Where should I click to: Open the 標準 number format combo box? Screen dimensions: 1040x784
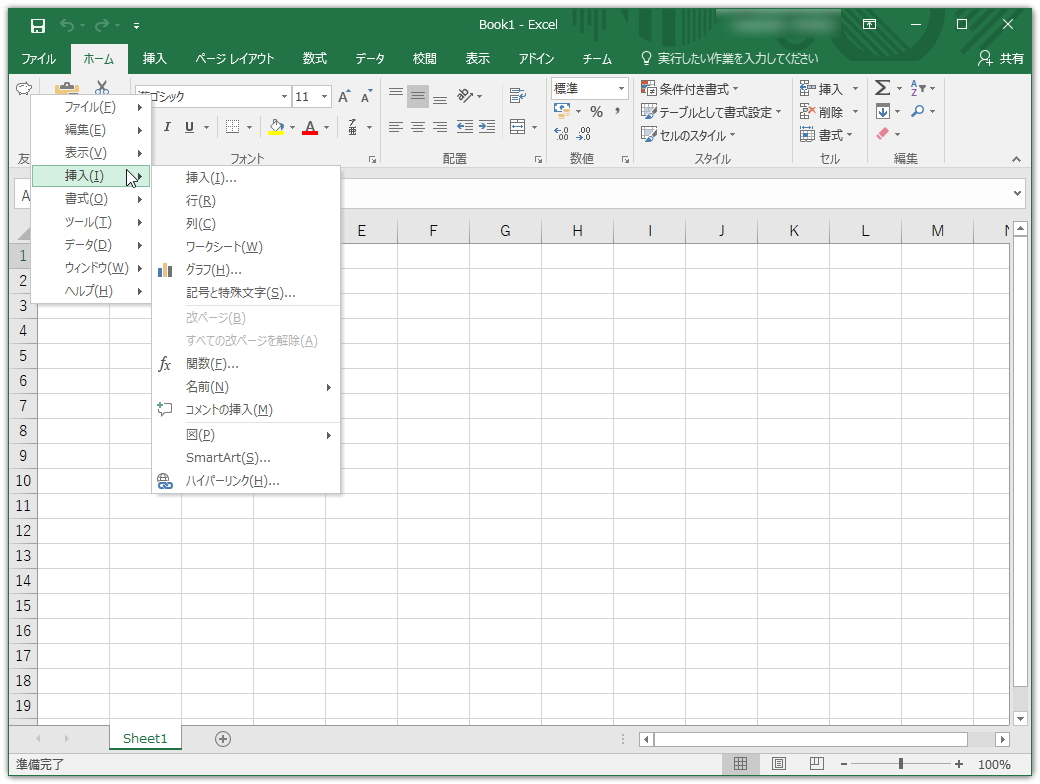point(589,88)
